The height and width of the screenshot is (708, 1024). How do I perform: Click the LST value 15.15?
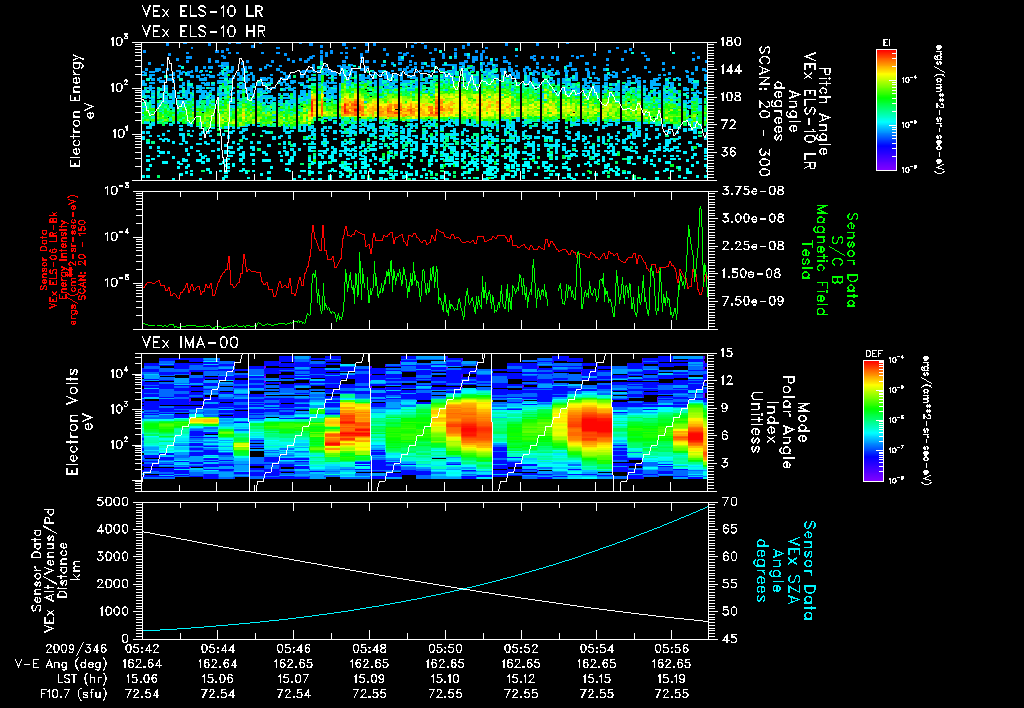pyautogui.click(x=596, y=679)
